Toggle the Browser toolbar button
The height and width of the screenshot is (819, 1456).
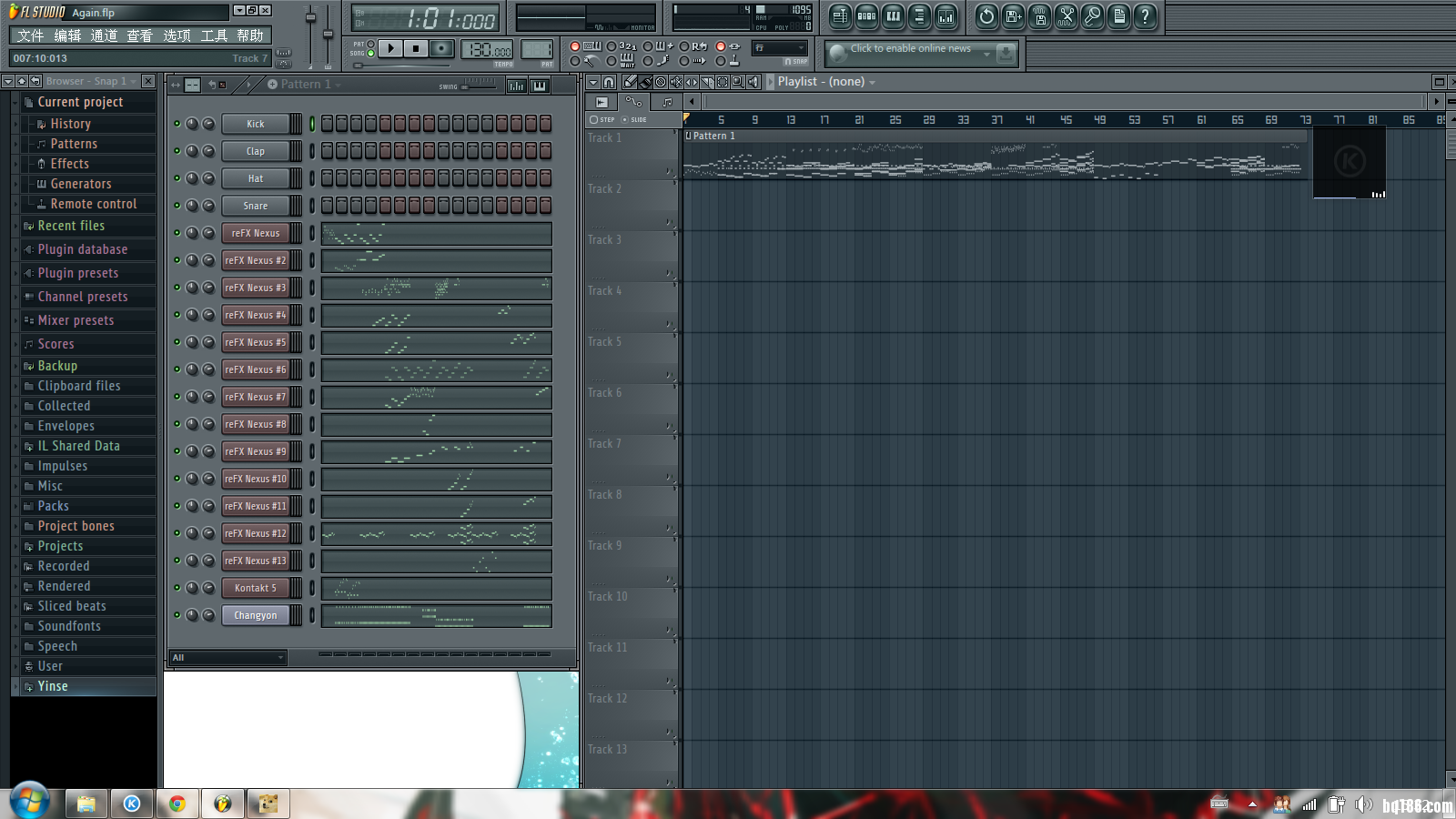point(919,15)
